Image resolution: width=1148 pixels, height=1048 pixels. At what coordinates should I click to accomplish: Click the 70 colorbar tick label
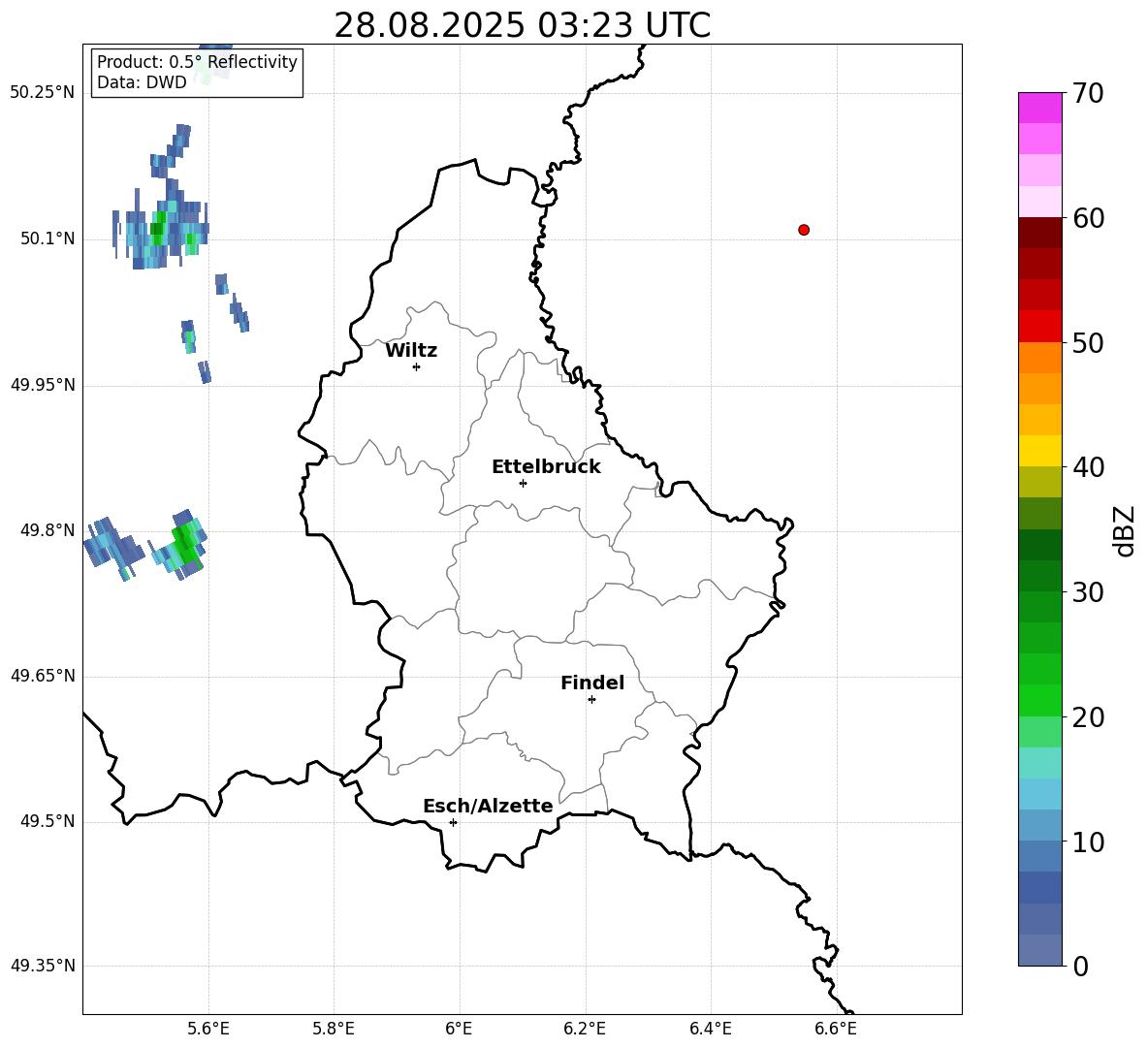[1087, 93]
